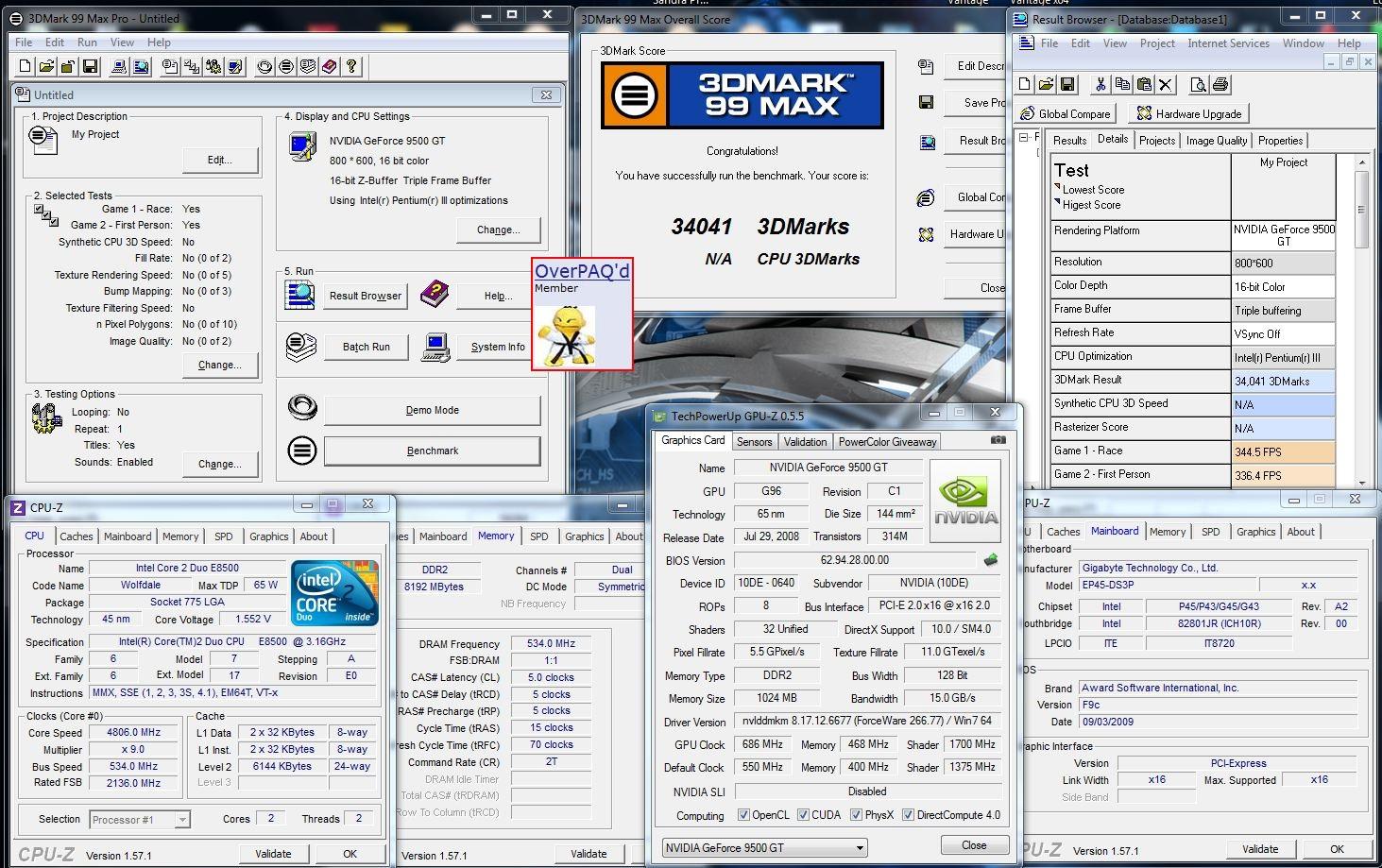Image resolution: width=1382 pixels, height=868 pixels.
Task: Click OverPAQ'd avatar image
Action: (x=565, y=335)
